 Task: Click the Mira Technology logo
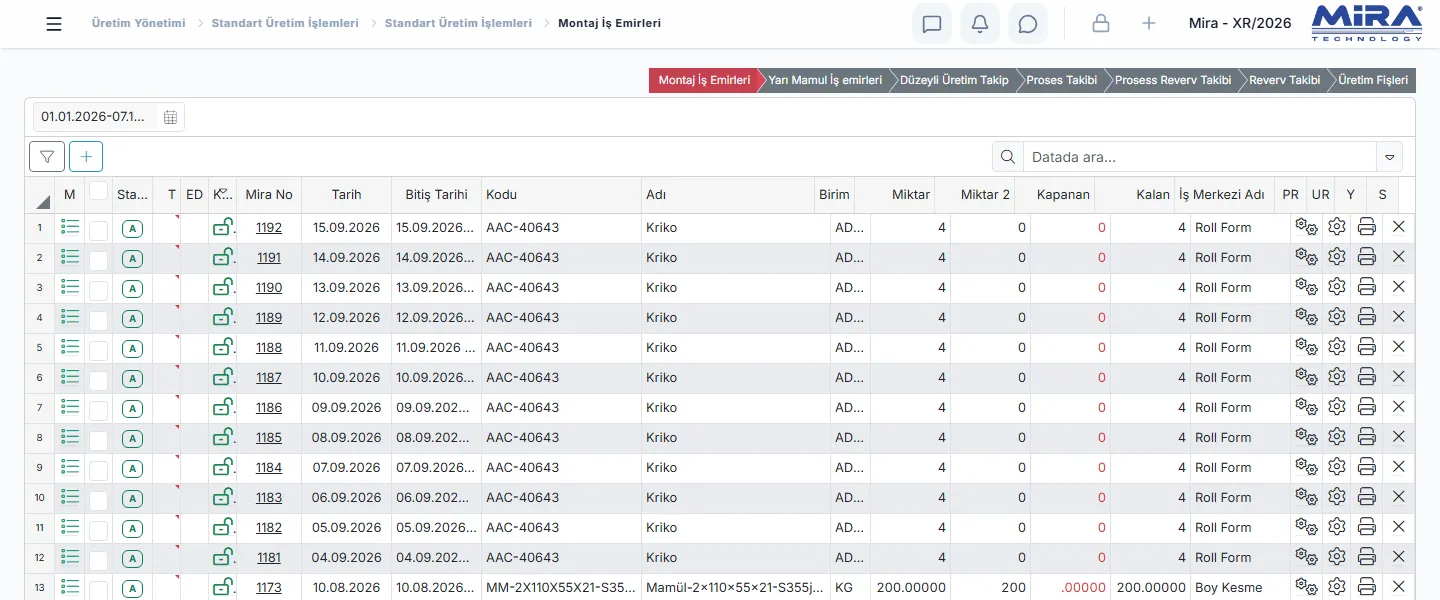(1367, 23)
